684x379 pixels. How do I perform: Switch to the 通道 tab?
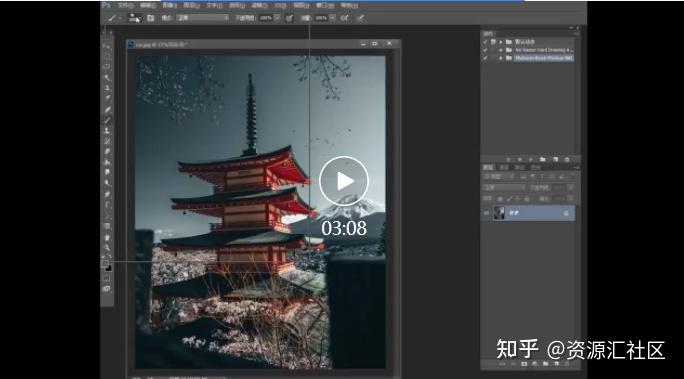[x=504, y=167]
